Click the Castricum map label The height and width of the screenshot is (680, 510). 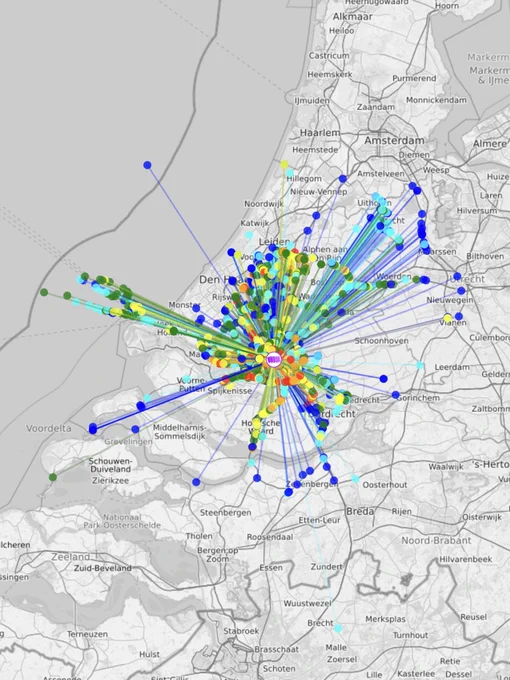click(x=329, y=56)
